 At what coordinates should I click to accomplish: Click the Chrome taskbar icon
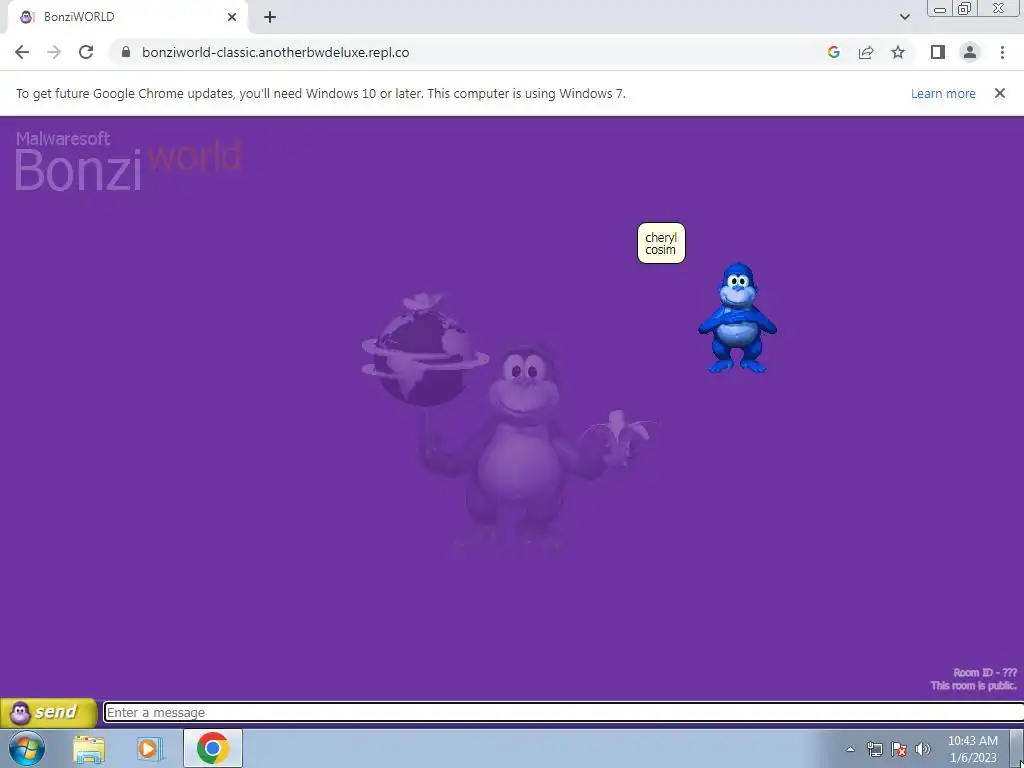213,748
